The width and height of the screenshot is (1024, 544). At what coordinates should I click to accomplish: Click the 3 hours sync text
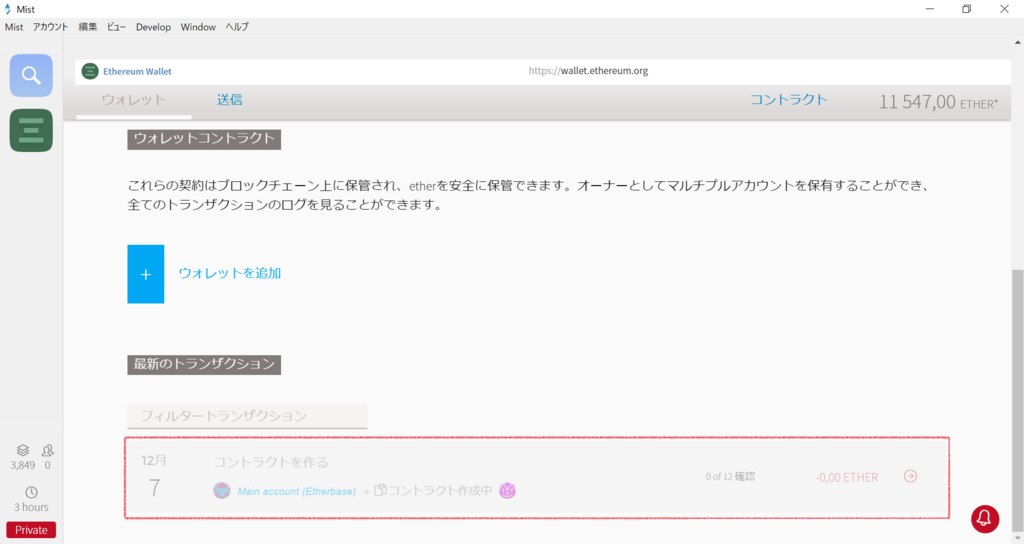click(31, 507)
